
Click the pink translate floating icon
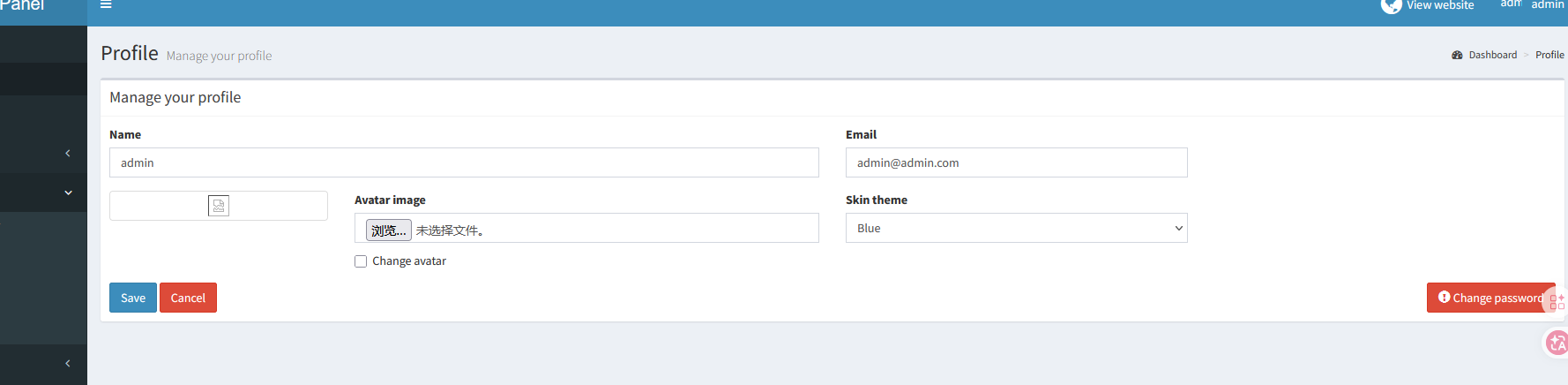[1557, 342]
